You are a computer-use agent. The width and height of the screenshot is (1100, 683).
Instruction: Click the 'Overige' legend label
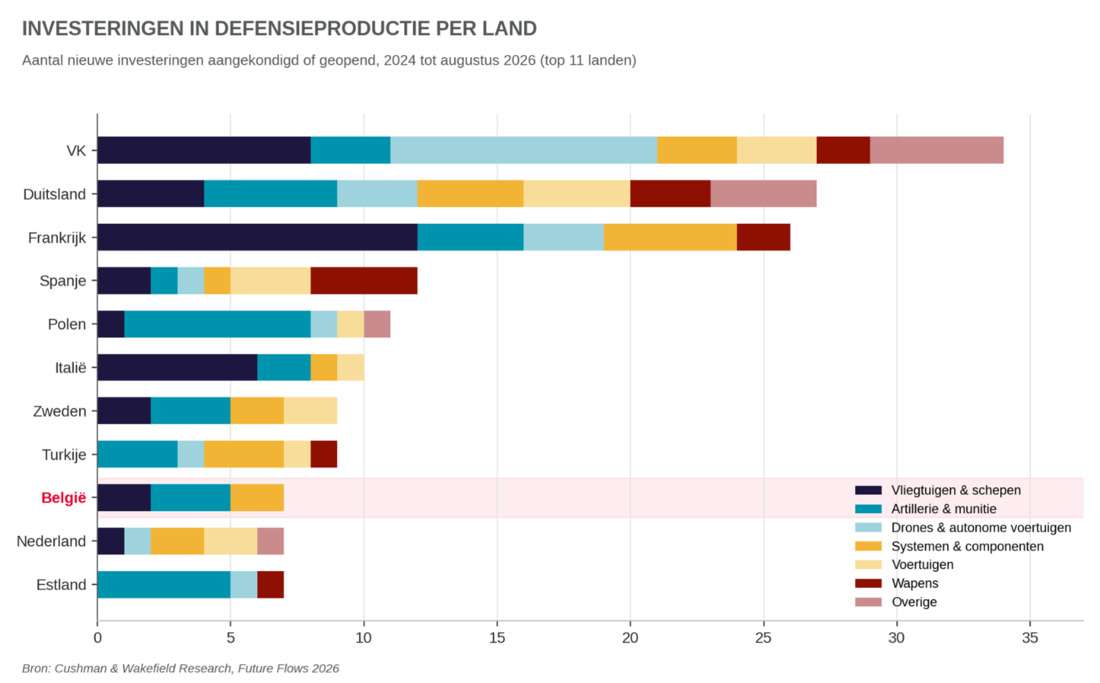point(913,602)
